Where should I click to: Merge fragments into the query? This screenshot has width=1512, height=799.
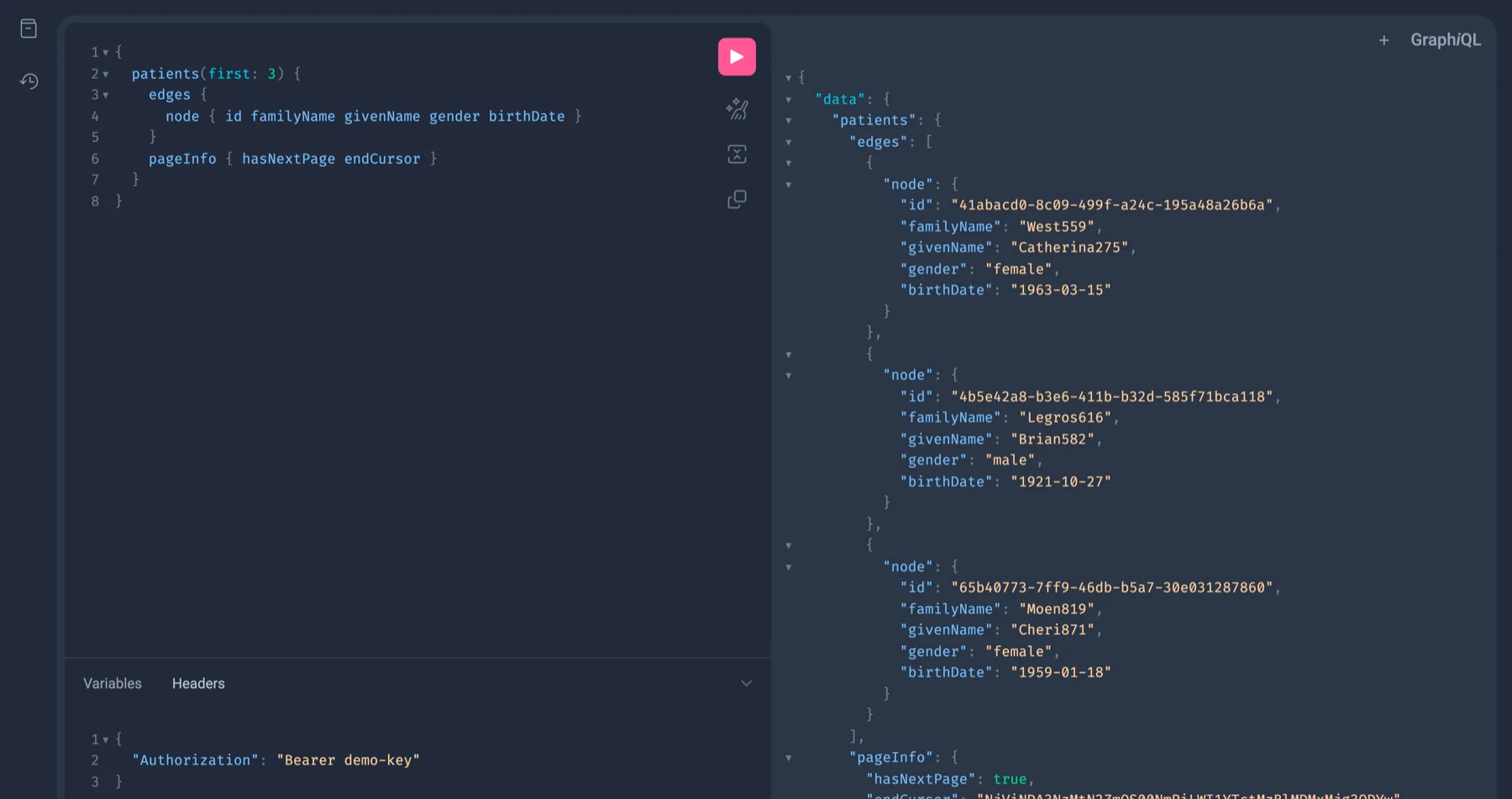737,155
